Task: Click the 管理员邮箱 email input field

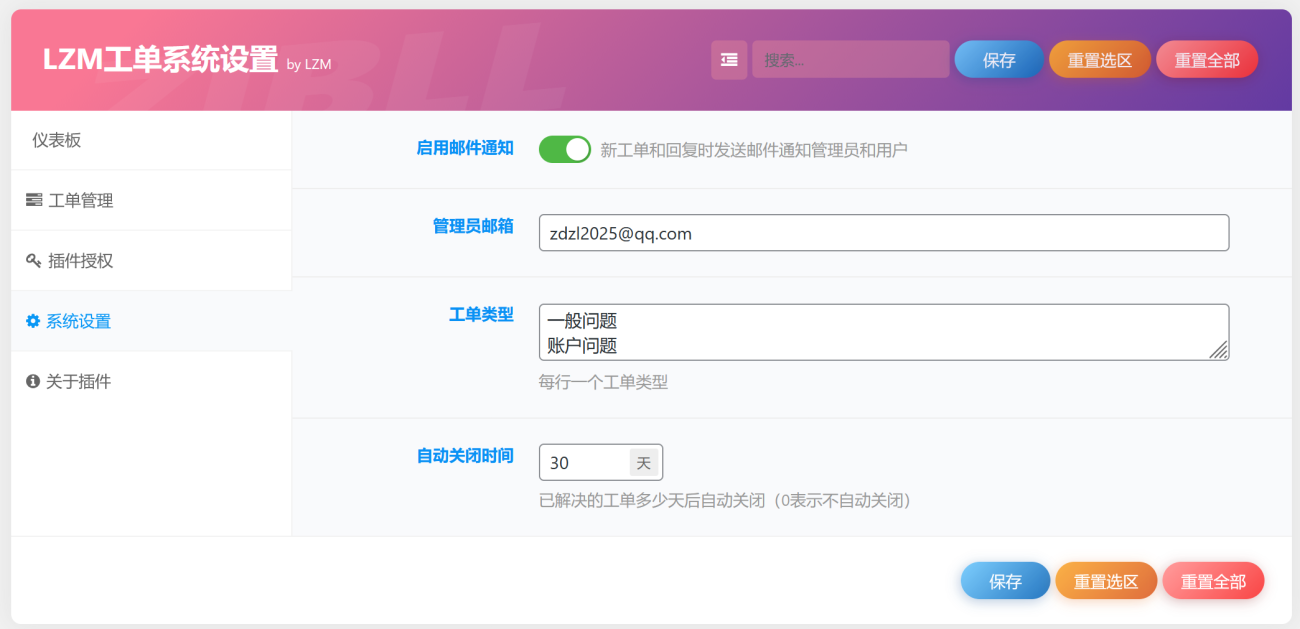Action: [x=884, y=232]
